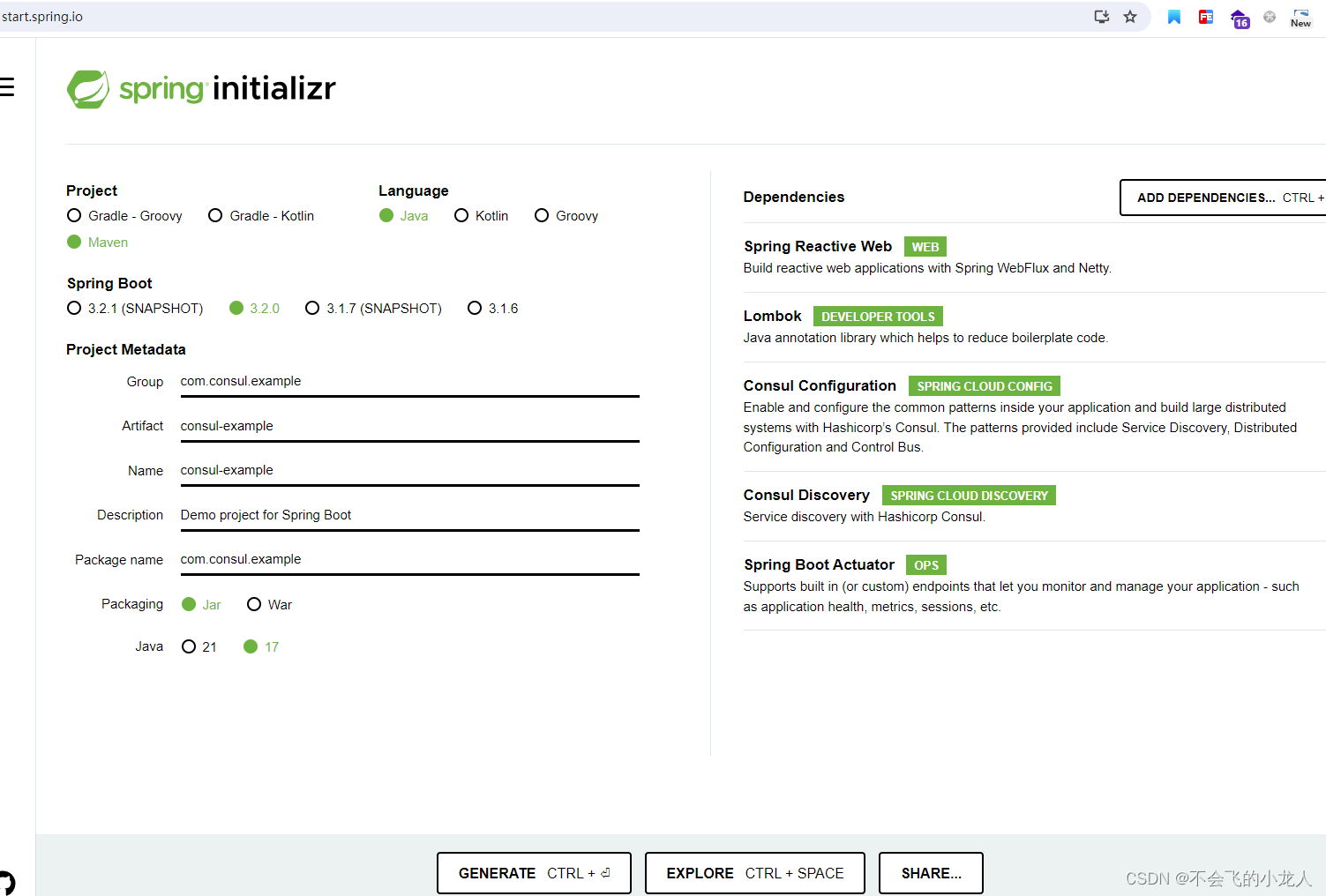
Task: Click the SPRING CLOUD DISCOVERY tag
Action: tap(969, 496)
